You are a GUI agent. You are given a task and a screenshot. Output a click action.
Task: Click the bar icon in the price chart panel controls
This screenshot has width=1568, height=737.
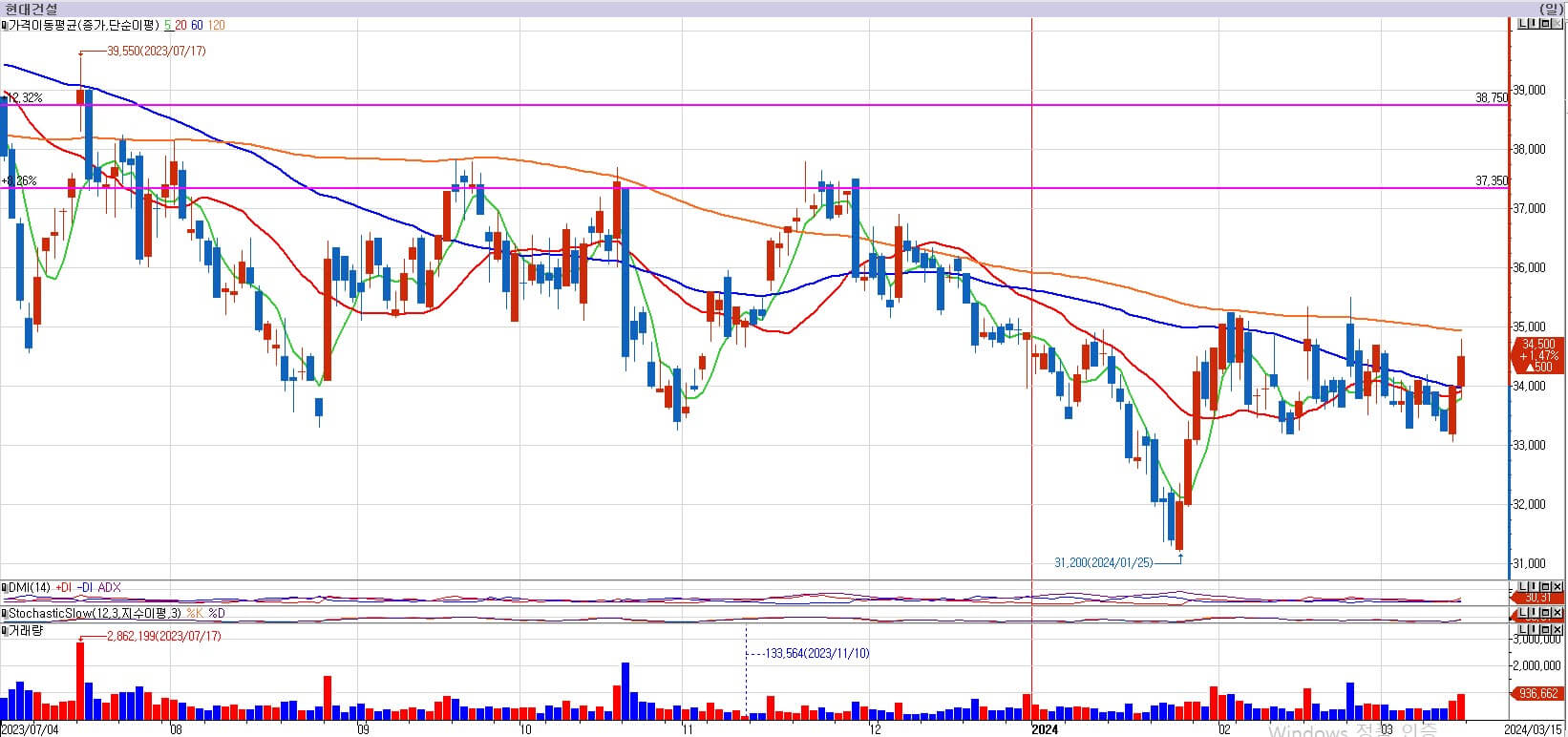[1534, 24]
